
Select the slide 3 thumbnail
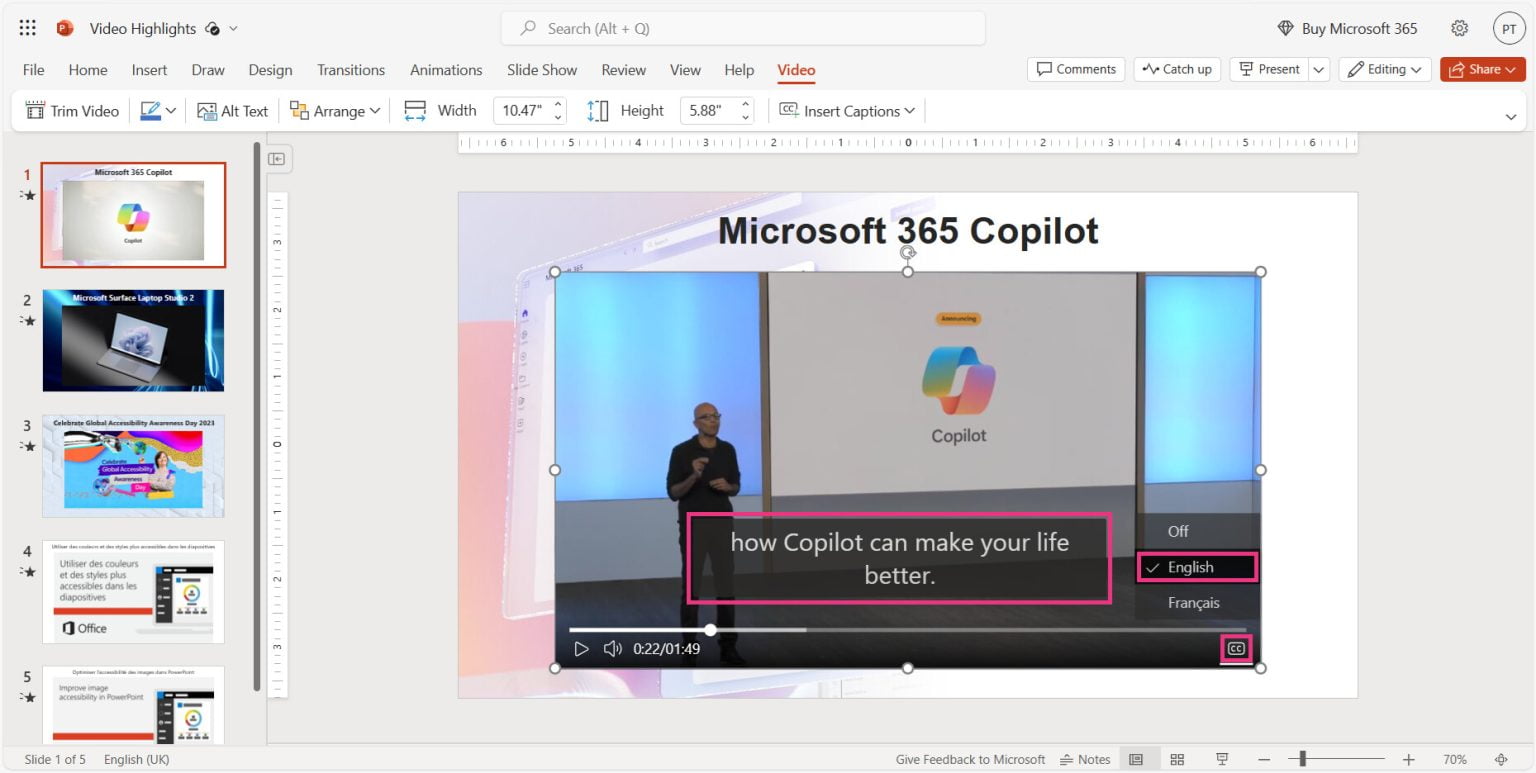pos(133,466)
